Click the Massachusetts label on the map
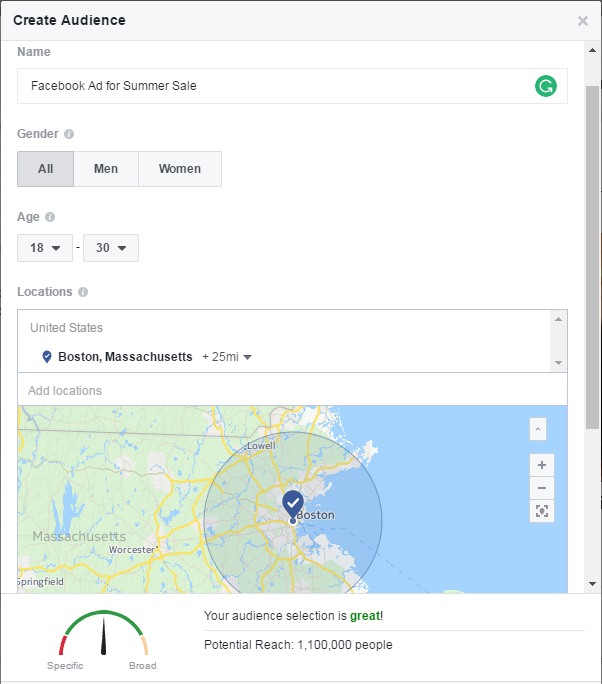602x684 pixels. 79,537
